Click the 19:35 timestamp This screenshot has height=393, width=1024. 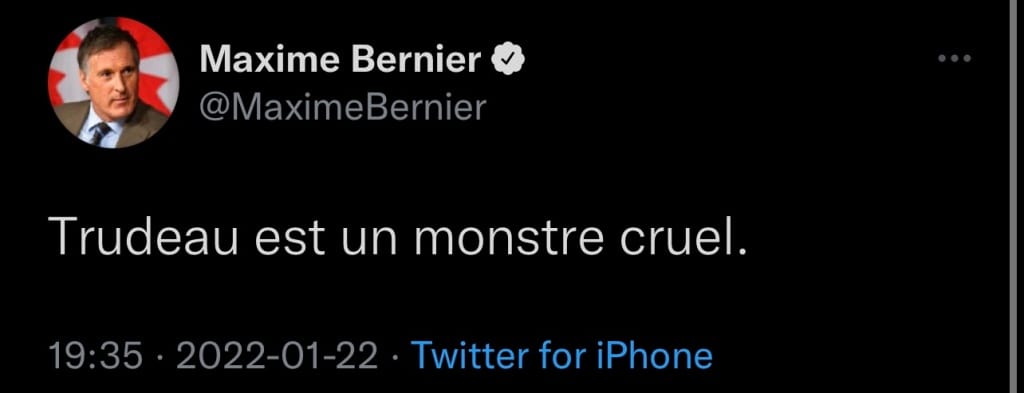pyautogui.click(x=95, y=356)
